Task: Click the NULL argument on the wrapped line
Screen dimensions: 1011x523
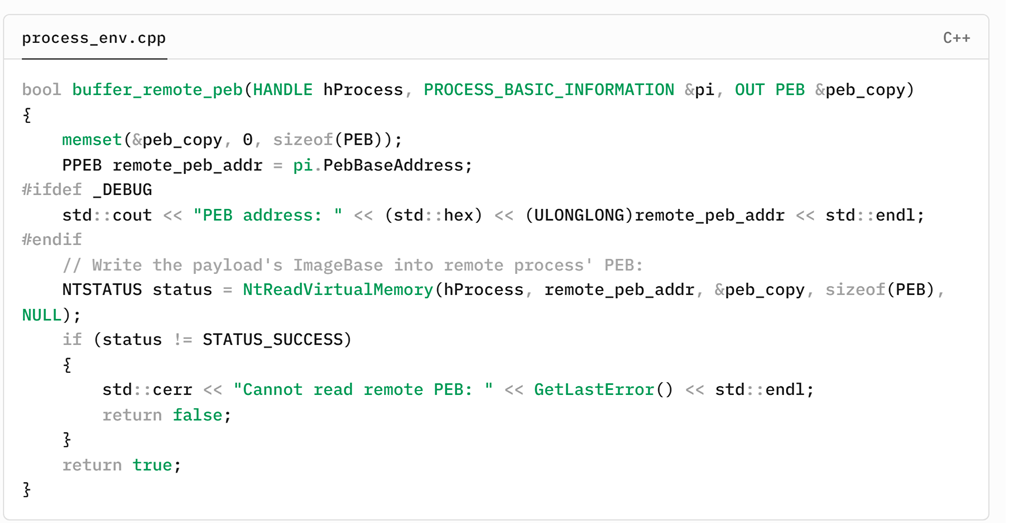Action: [42, 315]
